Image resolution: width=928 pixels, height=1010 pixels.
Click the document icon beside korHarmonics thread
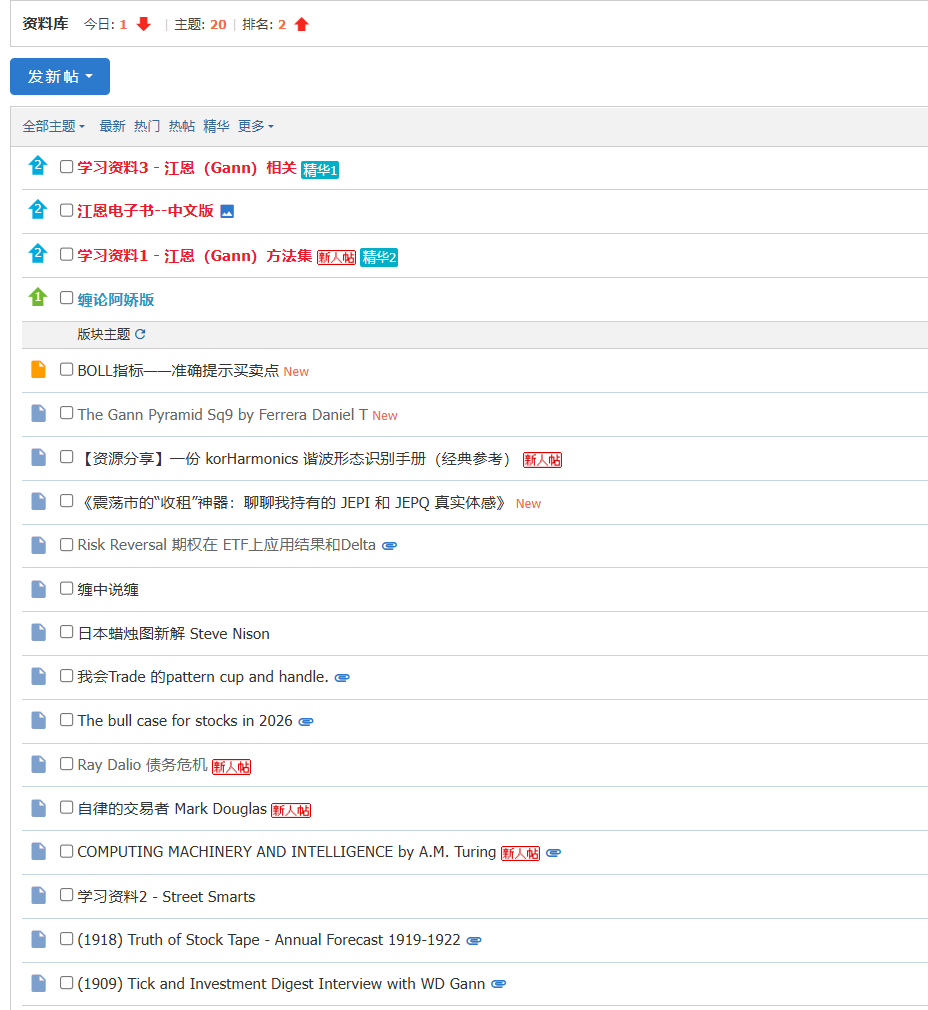(x=39, y=457)
